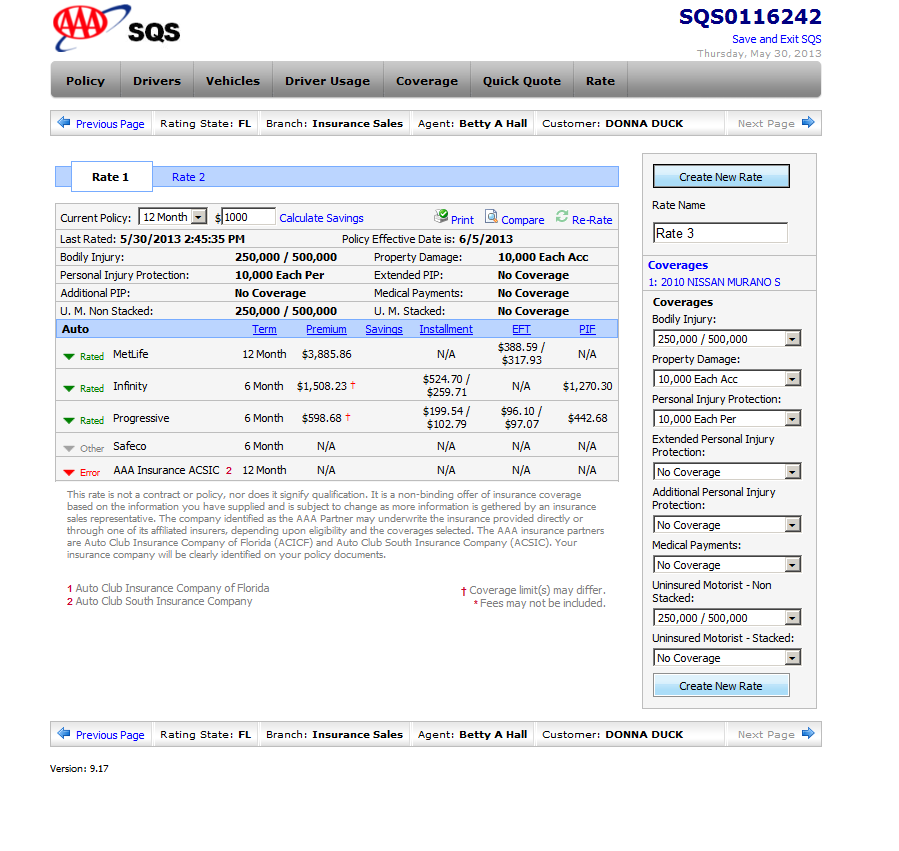The width and height of the screenshot is (899, 851).
Task: Click the top Previous Page arrow icon
Action: [64, 123]
